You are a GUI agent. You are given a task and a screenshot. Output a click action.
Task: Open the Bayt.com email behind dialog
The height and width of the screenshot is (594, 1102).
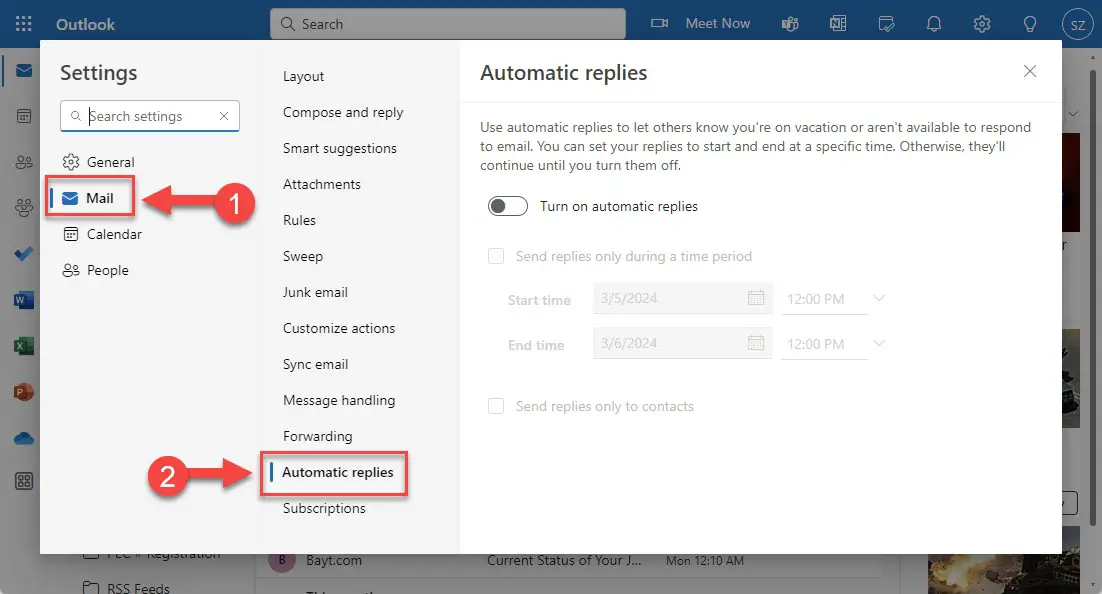point(569,561)
